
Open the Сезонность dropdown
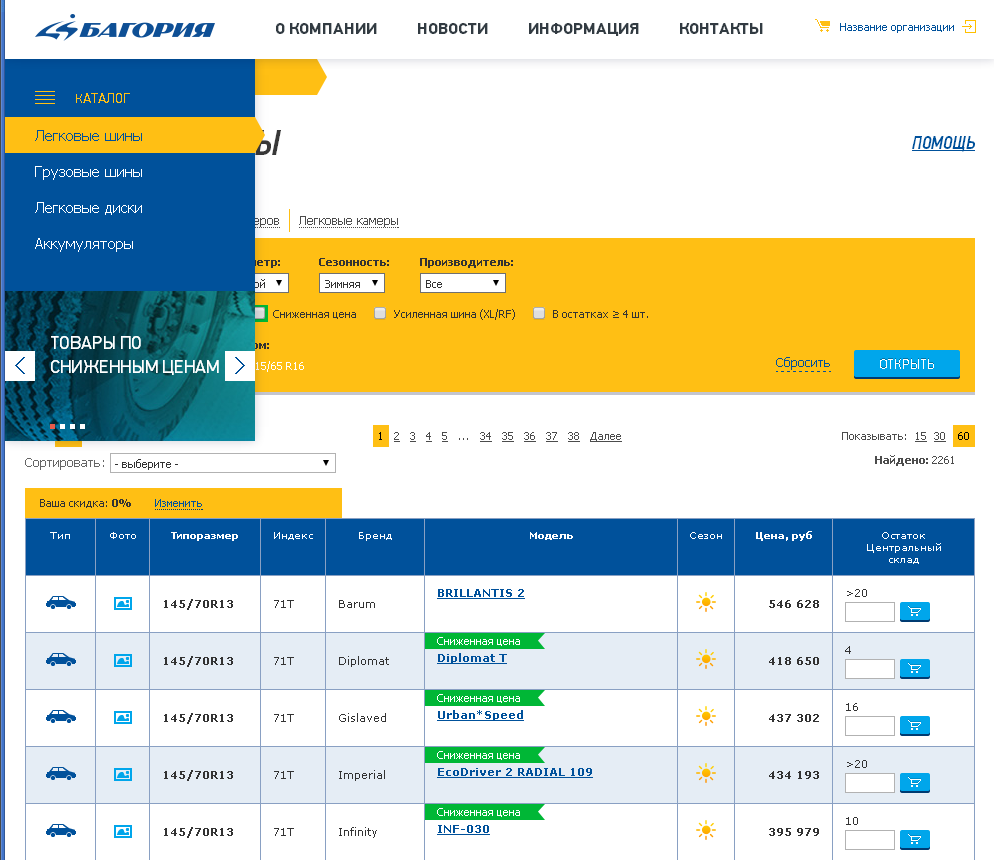point(352,283)
